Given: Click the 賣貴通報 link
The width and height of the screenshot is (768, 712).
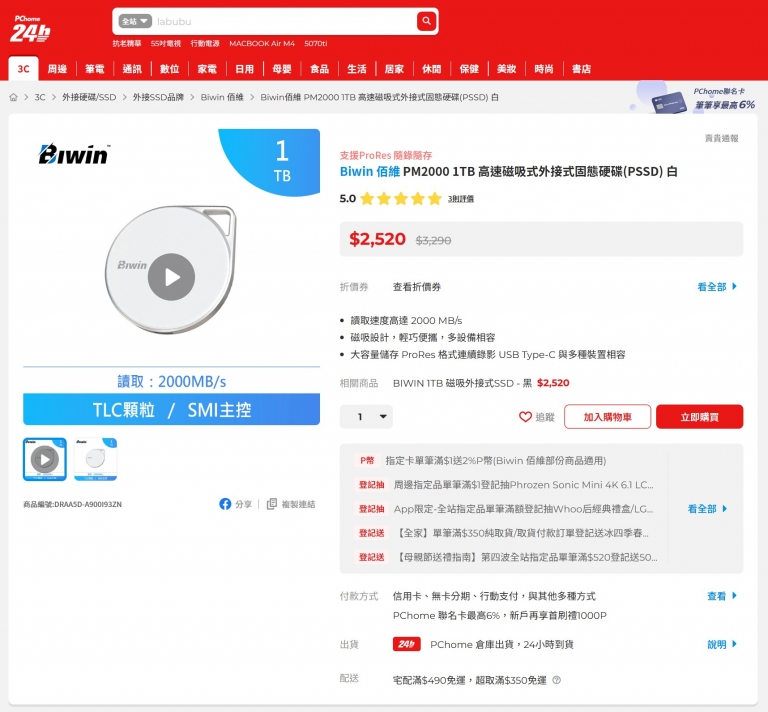Looking at the screenshot, I should [721, 138].
